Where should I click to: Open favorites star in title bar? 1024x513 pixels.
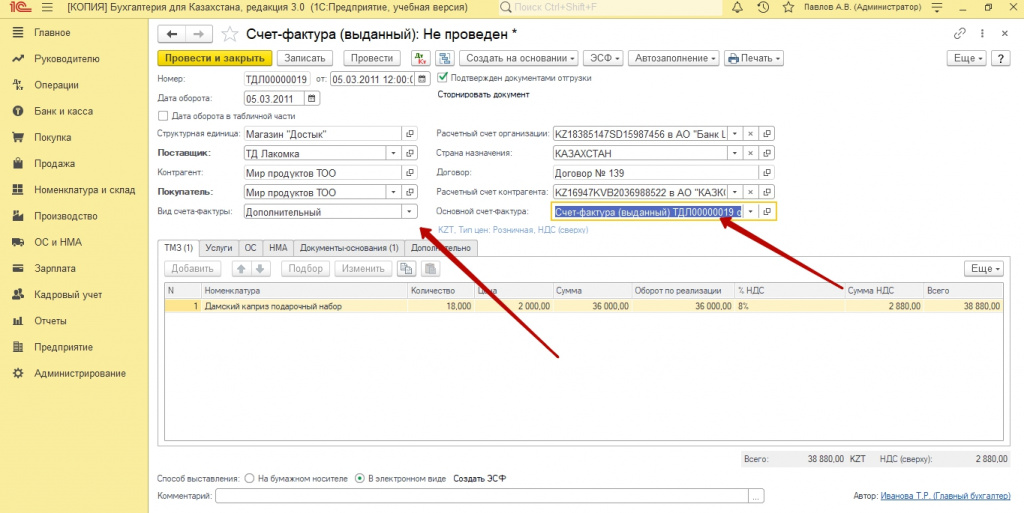788,8
